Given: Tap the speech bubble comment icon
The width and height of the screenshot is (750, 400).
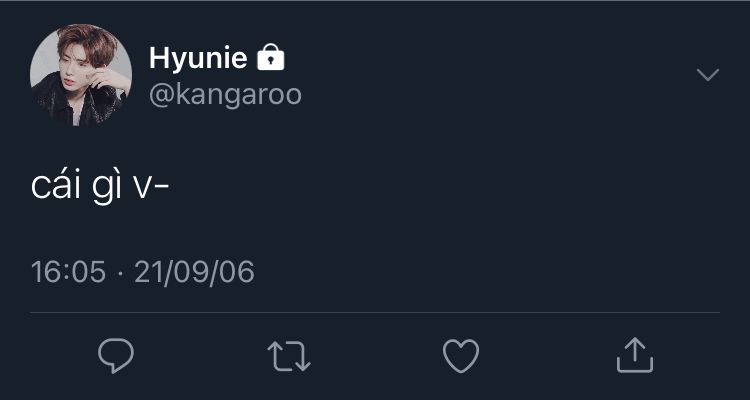Looking at the screenshot, I should (116, 355).
